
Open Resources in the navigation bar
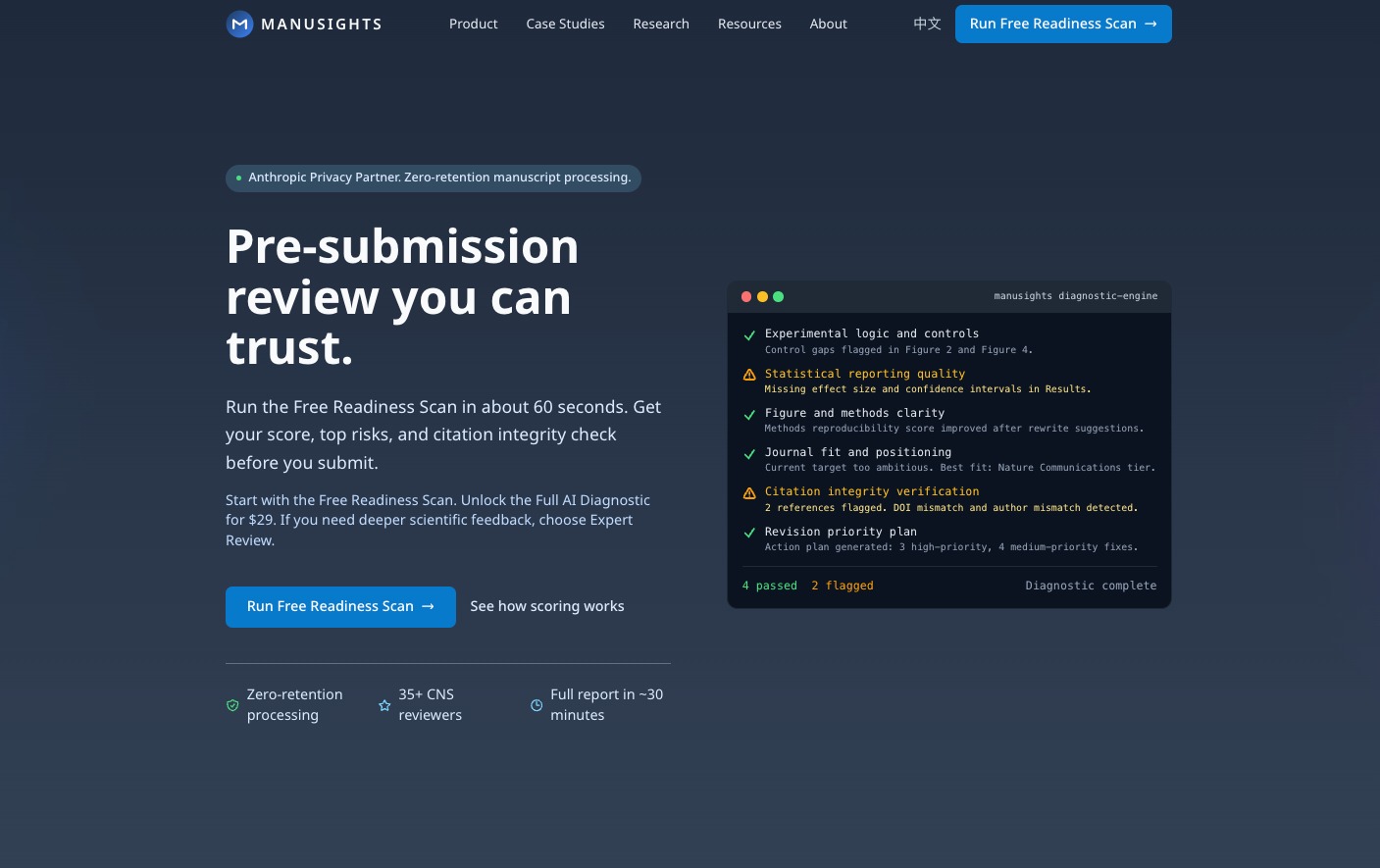point(749,24)
